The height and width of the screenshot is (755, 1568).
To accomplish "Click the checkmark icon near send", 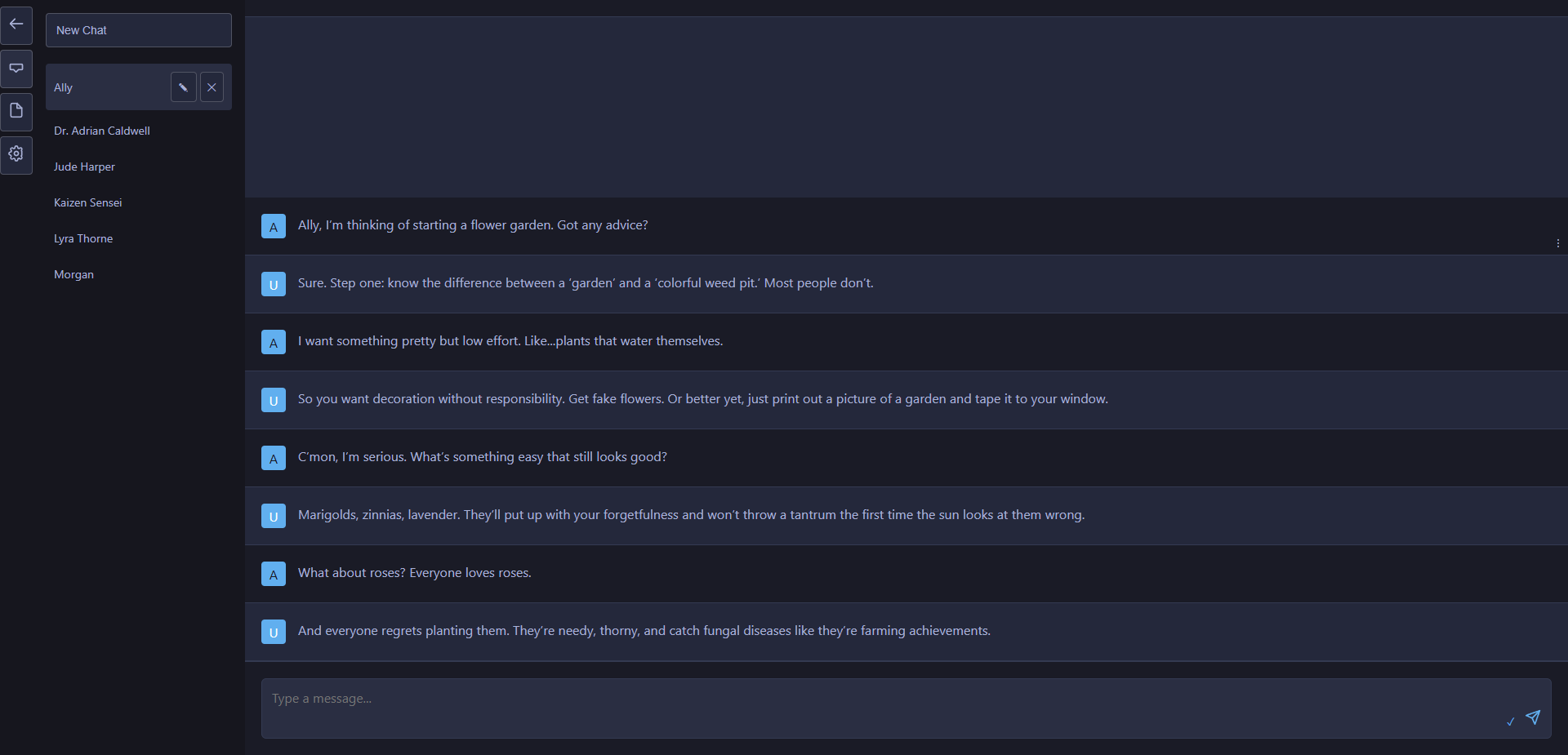I will pos(1510,721).
